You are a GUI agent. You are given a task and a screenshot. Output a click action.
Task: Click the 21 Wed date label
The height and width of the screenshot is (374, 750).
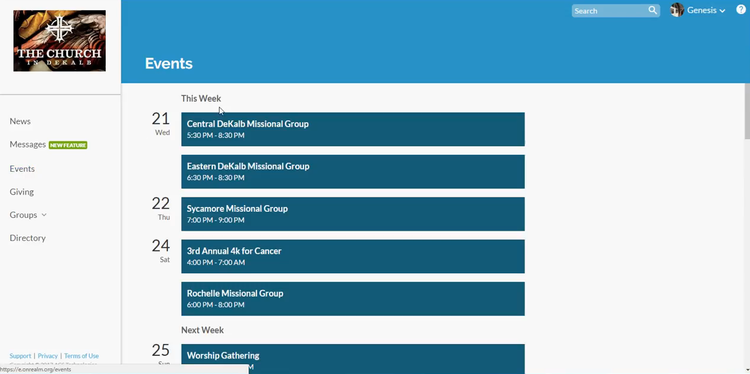click(x=161, y=123)
